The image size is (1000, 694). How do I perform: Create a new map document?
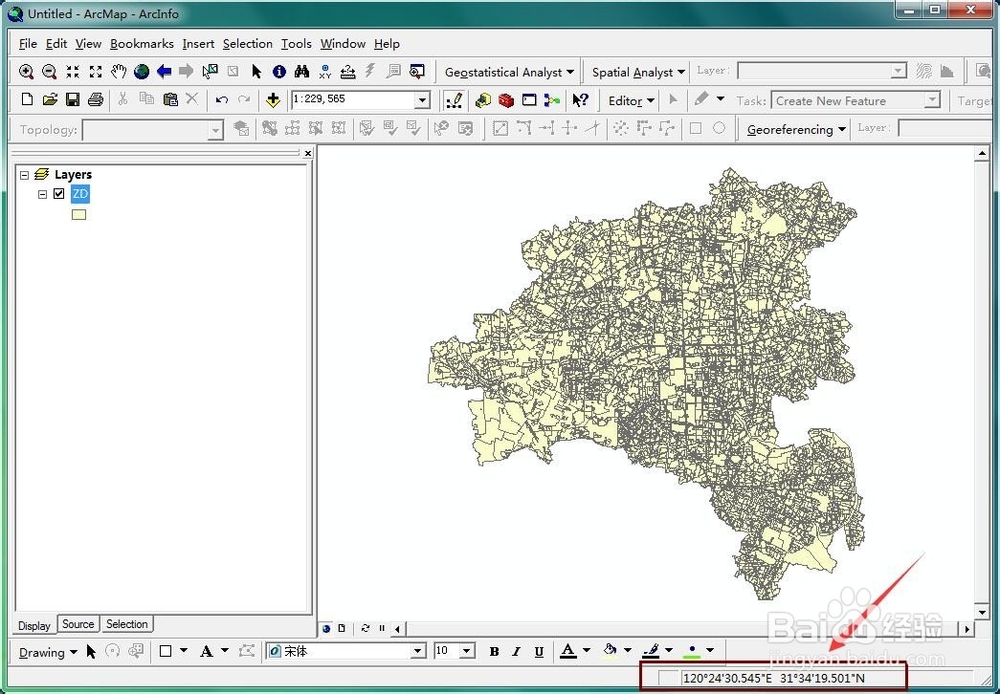point(27,100)
